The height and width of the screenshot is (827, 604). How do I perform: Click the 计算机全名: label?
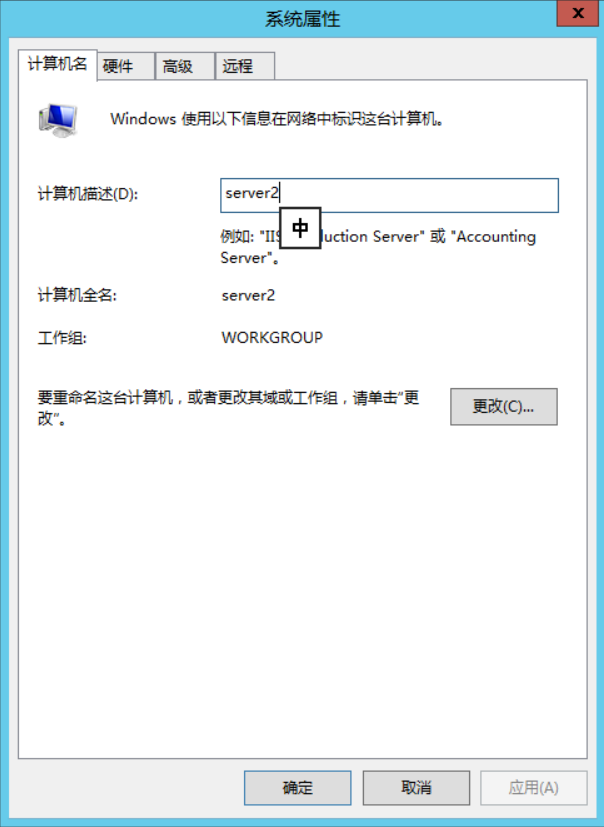[x=78, y=295]
